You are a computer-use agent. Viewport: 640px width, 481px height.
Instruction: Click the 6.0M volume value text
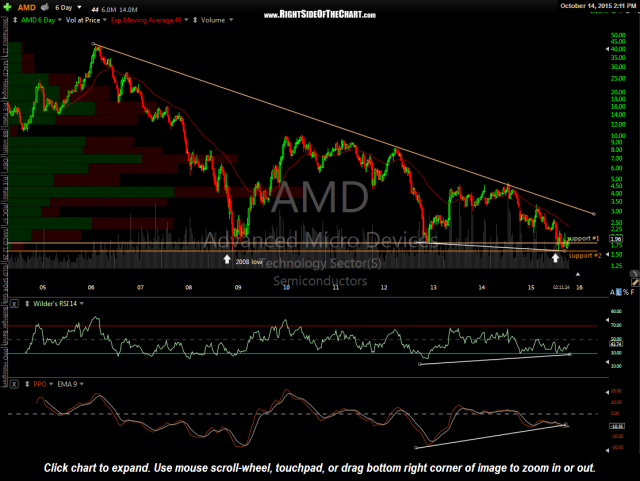click(108, 9)
